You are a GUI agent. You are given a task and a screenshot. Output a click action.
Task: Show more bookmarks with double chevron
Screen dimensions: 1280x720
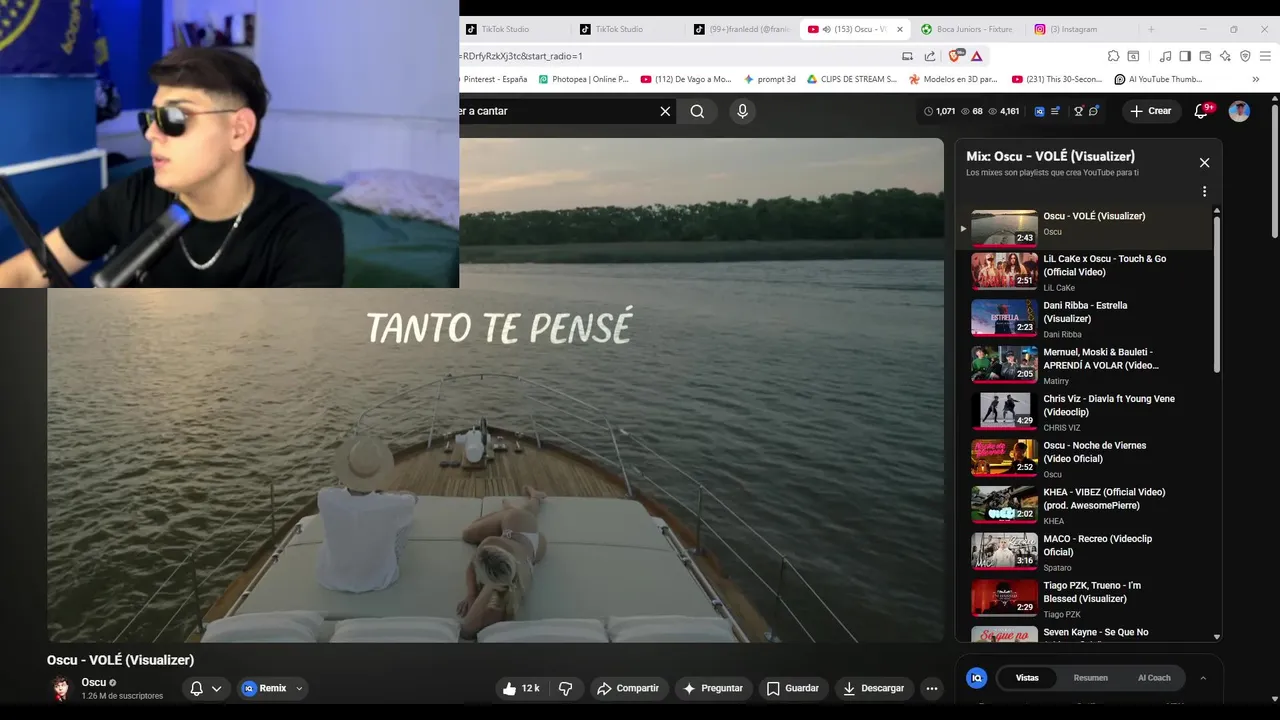(x=1255, y=79)
